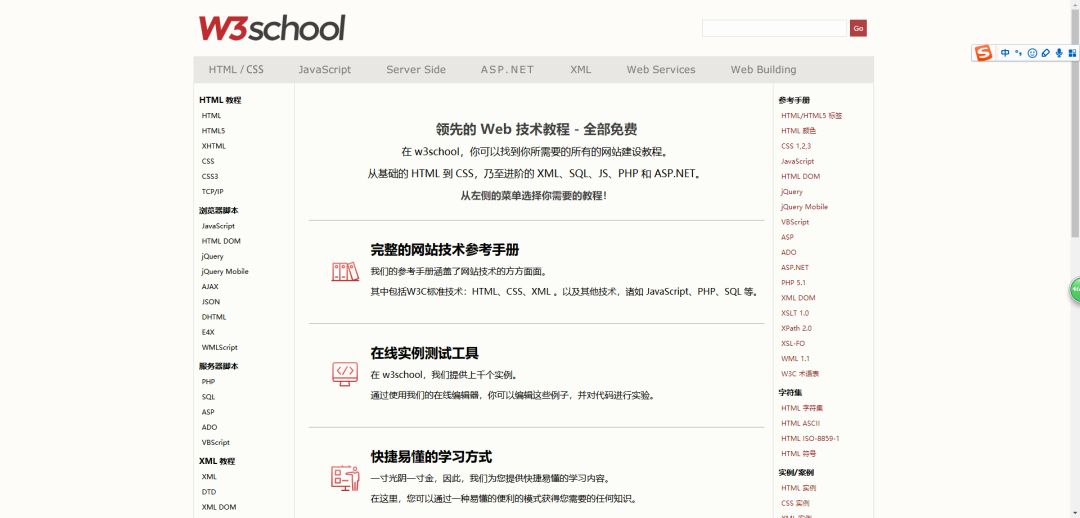Open SQL tutorial link
The image size is (1080, 518).
(x=208, y=397)
